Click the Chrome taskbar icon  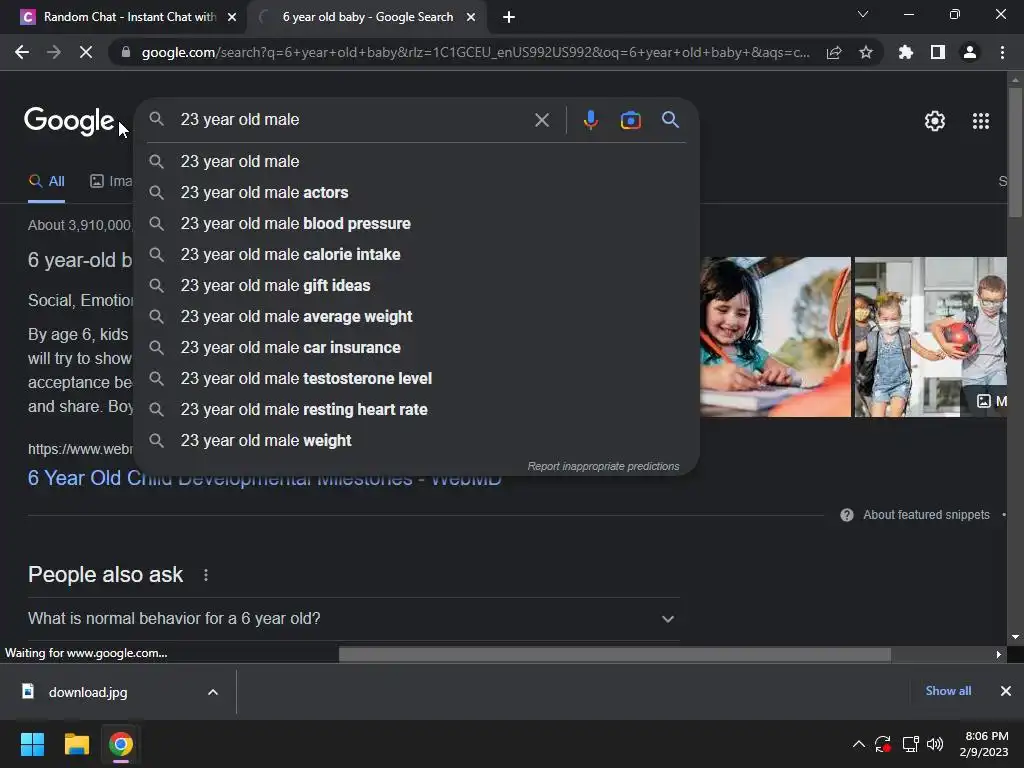pos(121,744)
